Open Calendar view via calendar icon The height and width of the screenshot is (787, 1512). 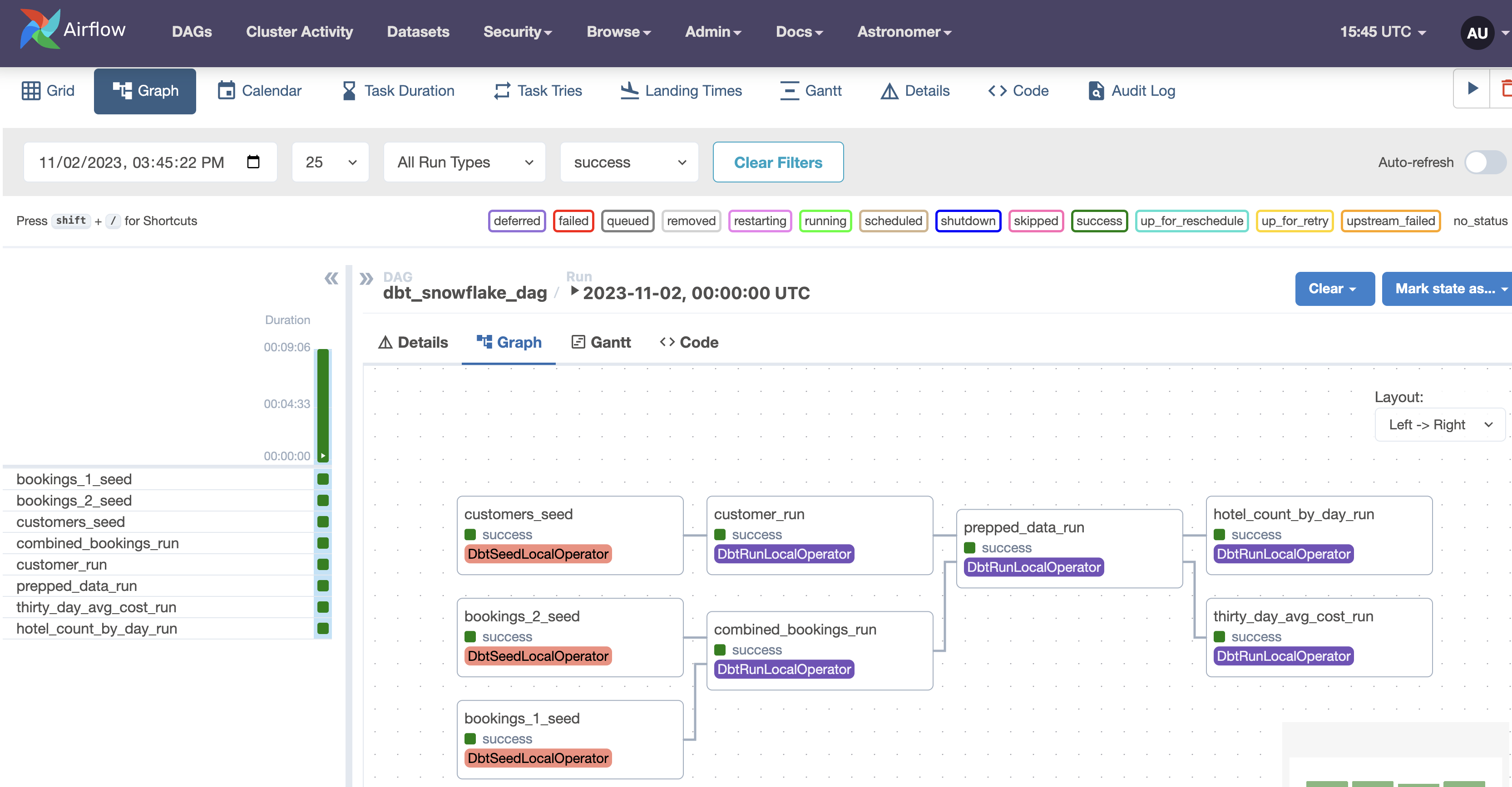pos(226,91)
